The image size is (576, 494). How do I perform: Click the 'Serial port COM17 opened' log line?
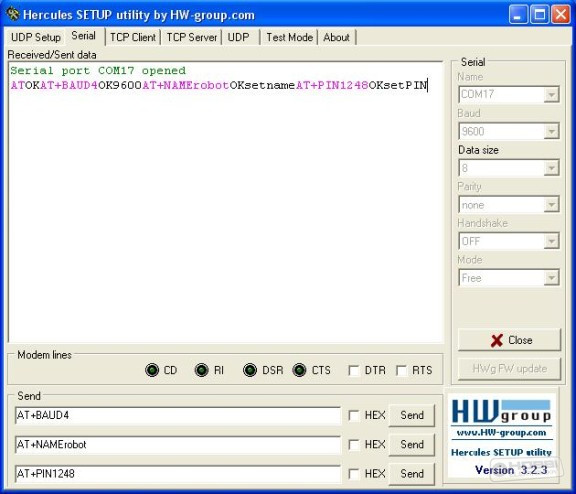pyautogui.click(x=98, y=71)
